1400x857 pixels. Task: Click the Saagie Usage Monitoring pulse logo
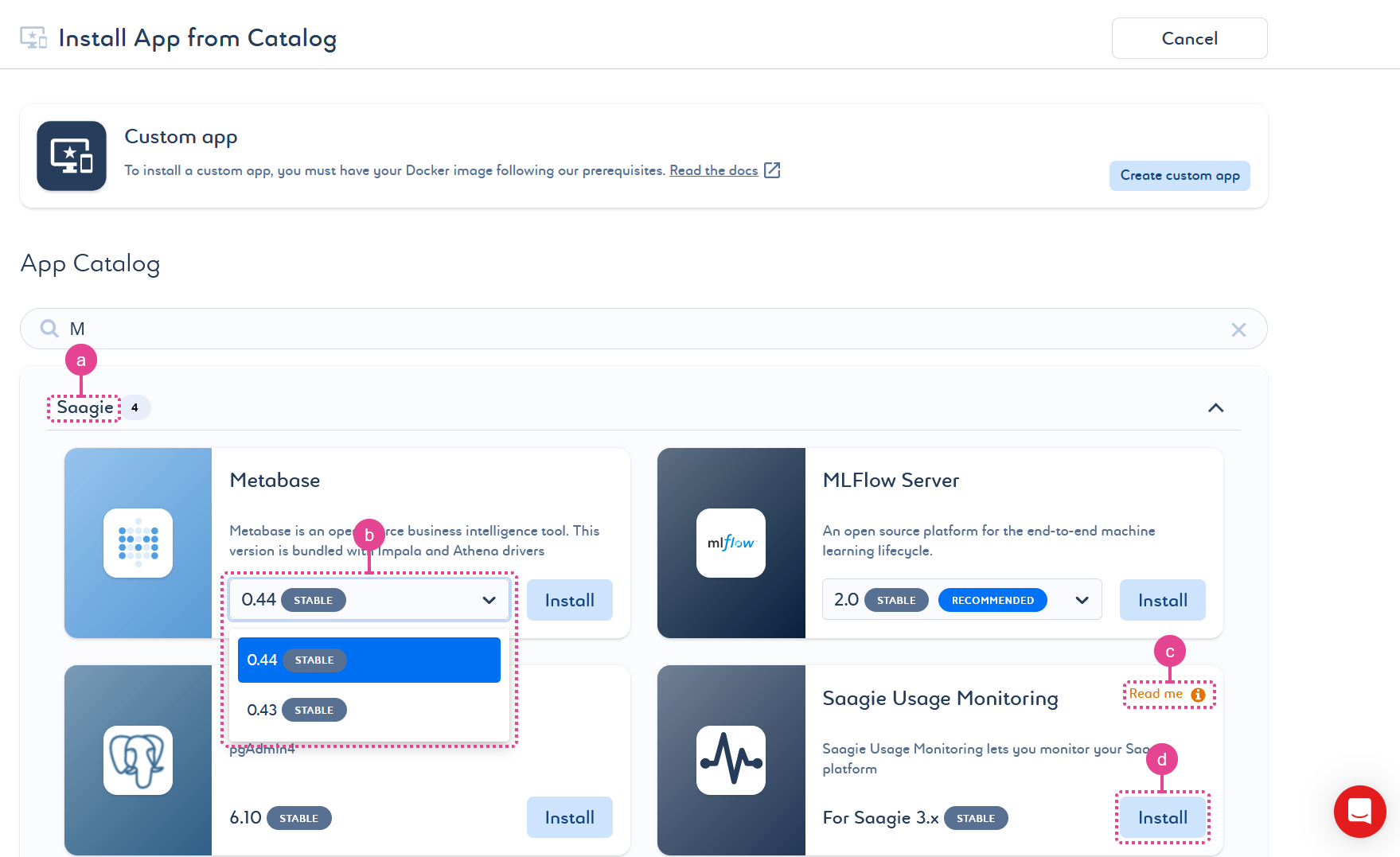click(731, 760)
